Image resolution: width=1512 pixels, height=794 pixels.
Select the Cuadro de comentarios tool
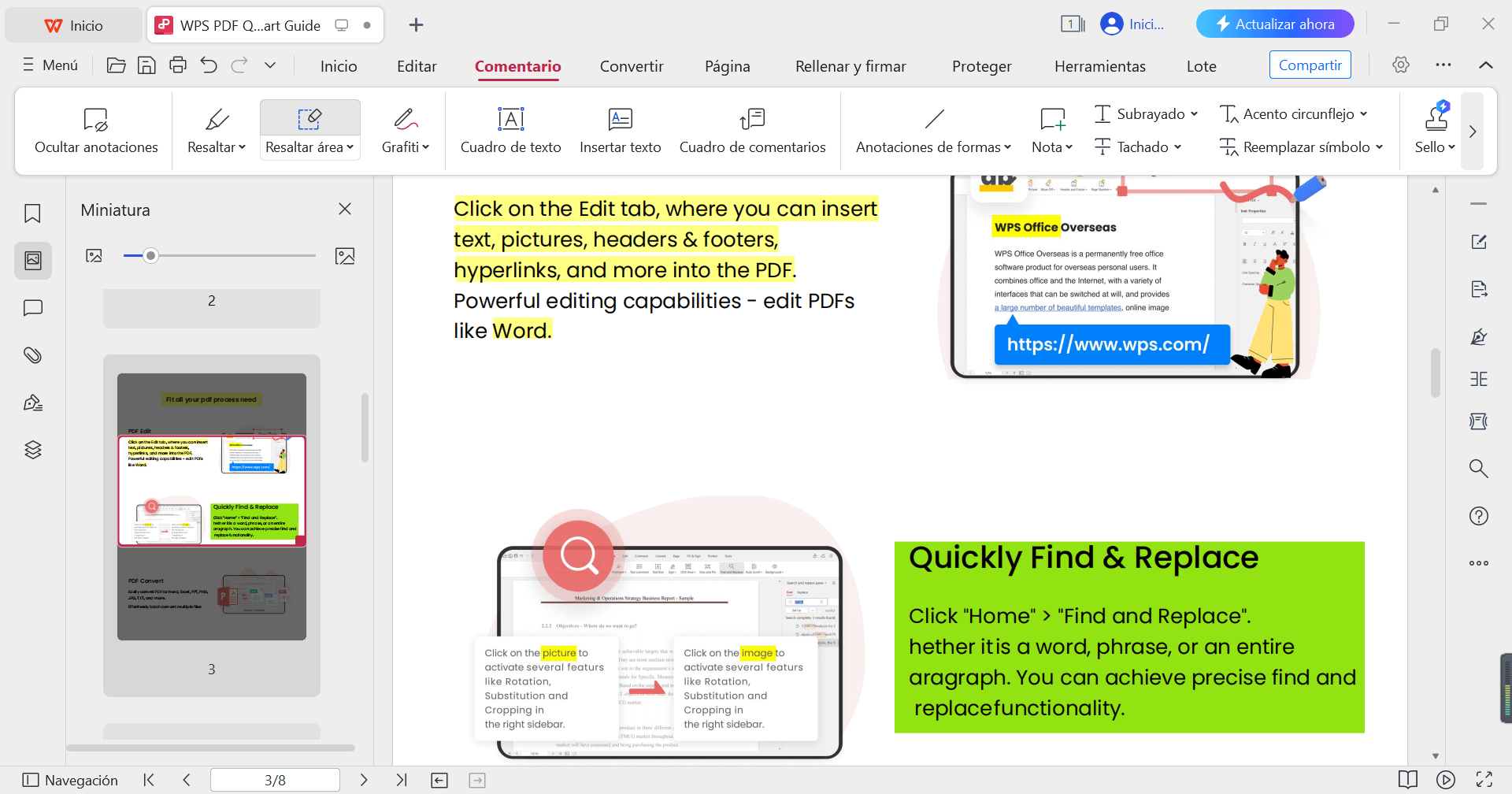752,130
